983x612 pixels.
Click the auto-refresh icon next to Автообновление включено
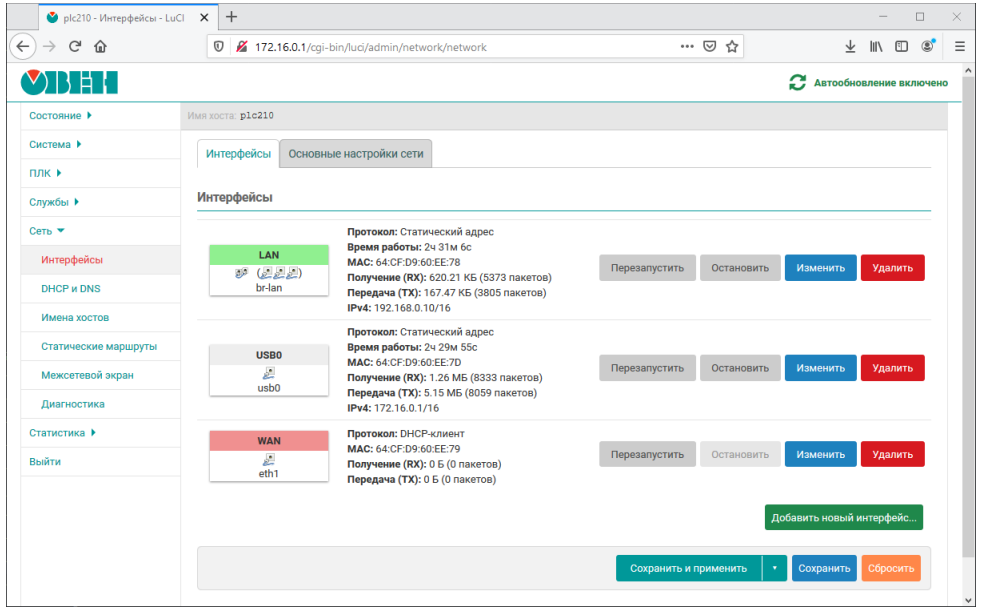pos(797,83)
